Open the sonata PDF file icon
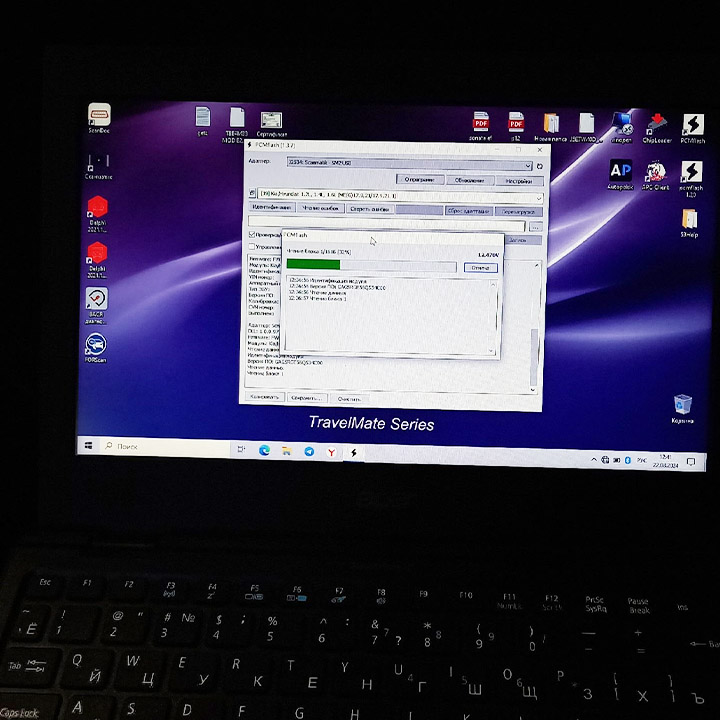Screen dimensions: 720x720 [x=481, y=126]
